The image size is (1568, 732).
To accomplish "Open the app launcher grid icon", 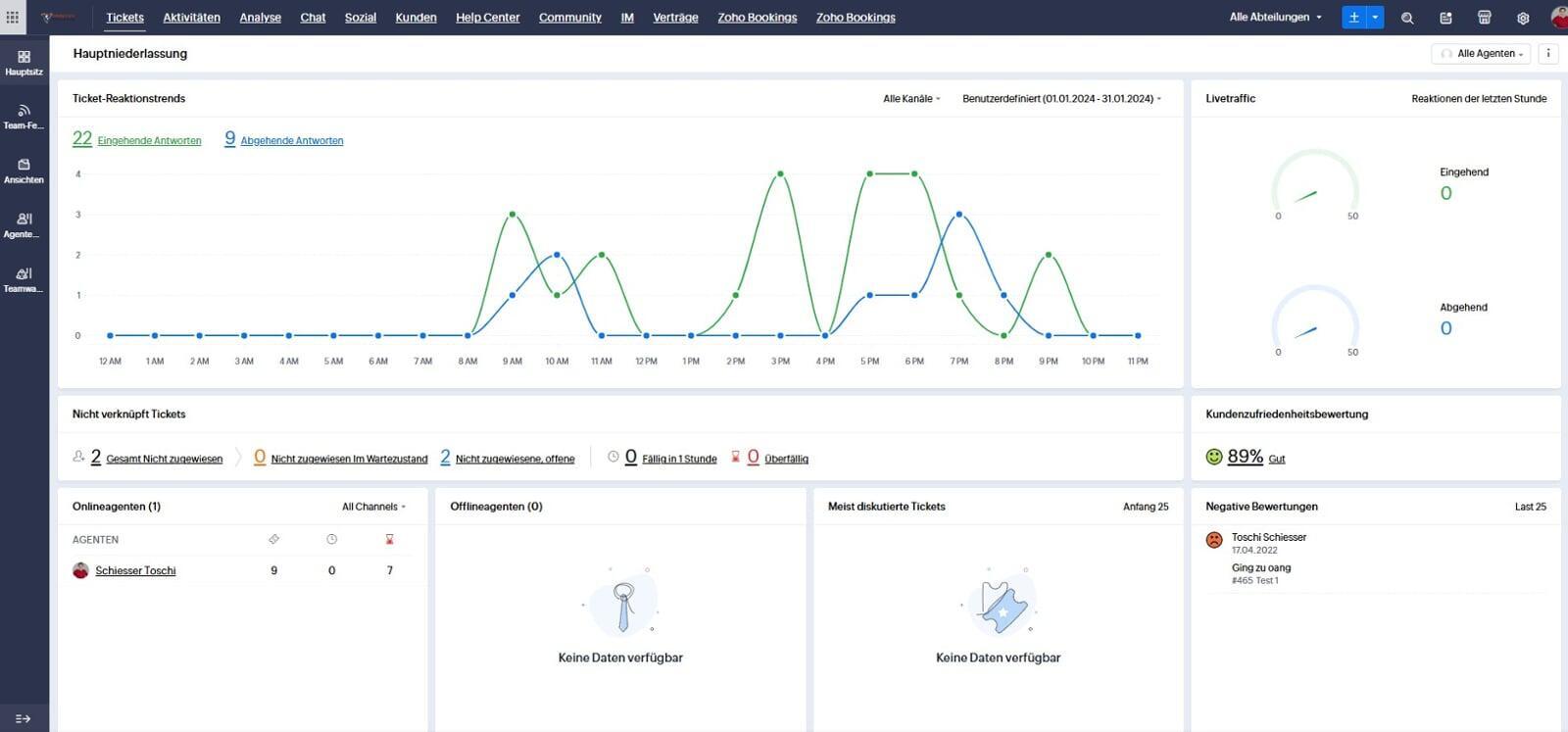I will [x=13, y=18].
